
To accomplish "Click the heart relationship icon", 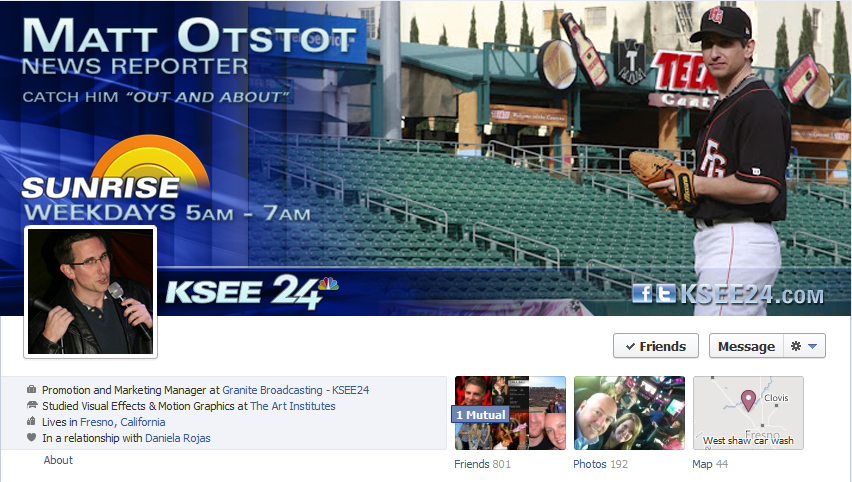I will 32,437.
